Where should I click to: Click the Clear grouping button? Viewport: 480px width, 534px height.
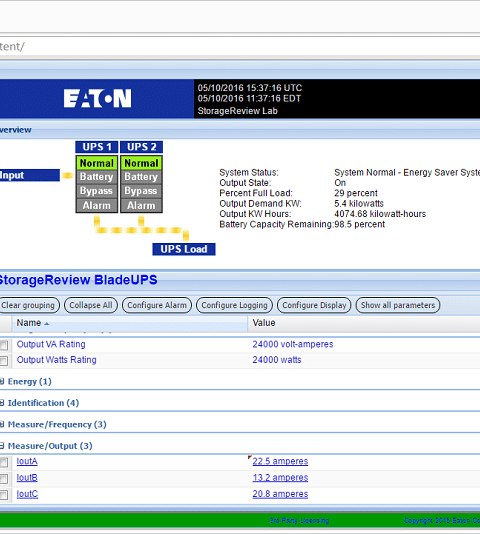click(x=29, y=305)
